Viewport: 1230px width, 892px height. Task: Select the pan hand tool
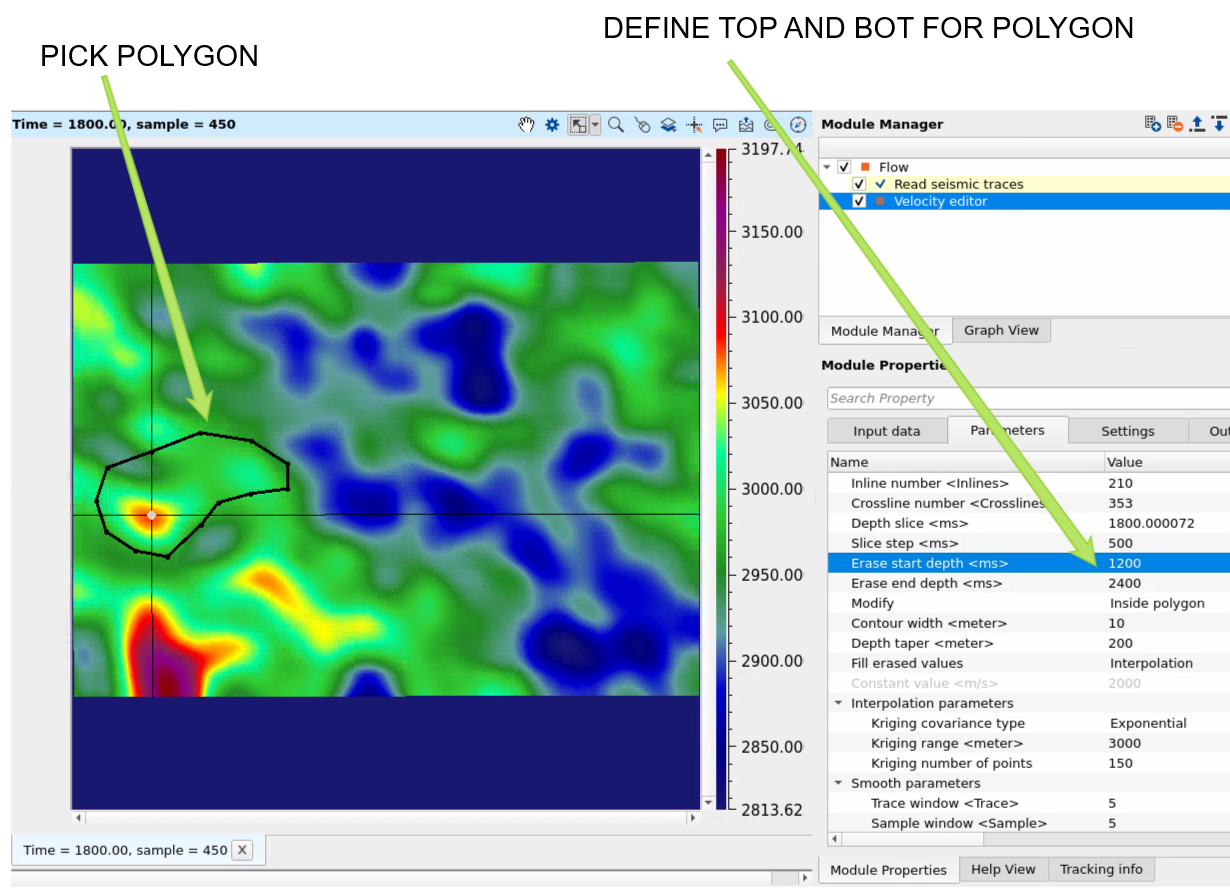click(x=526, y=125)
